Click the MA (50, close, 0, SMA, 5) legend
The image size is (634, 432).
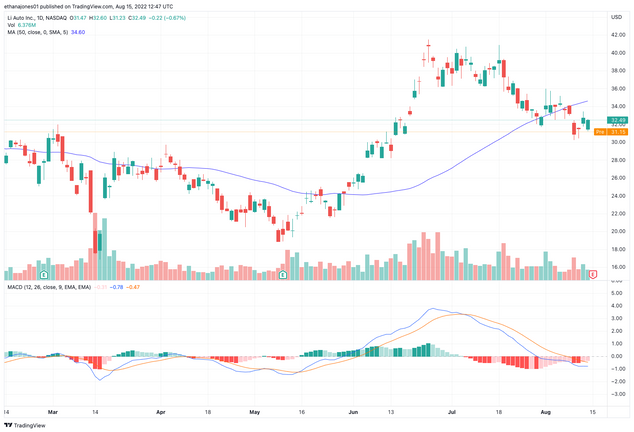[x=38, y=32]
